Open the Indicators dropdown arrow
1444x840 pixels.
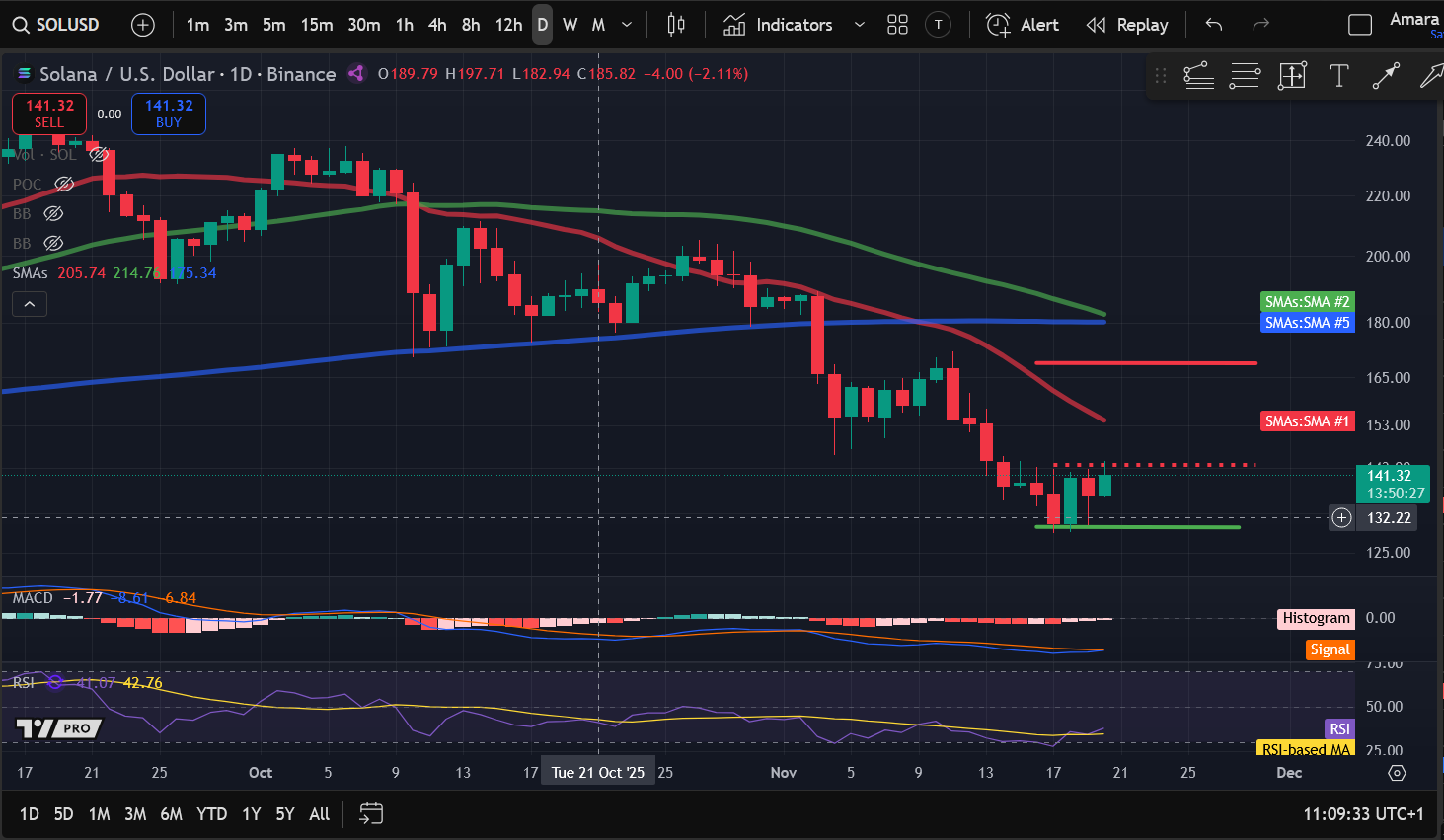click(x=857, y=24)
